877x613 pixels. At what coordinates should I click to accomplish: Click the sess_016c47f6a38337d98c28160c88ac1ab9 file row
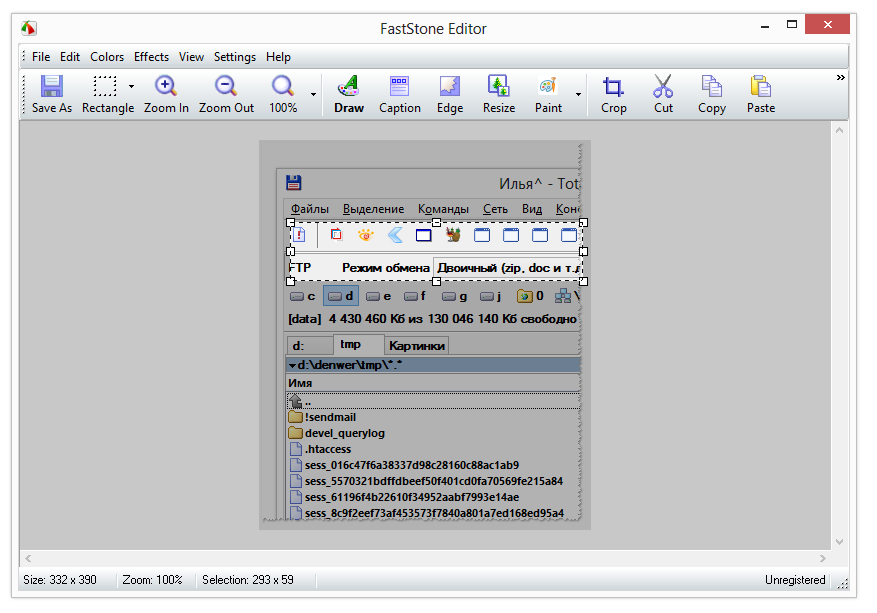point(404,465)
